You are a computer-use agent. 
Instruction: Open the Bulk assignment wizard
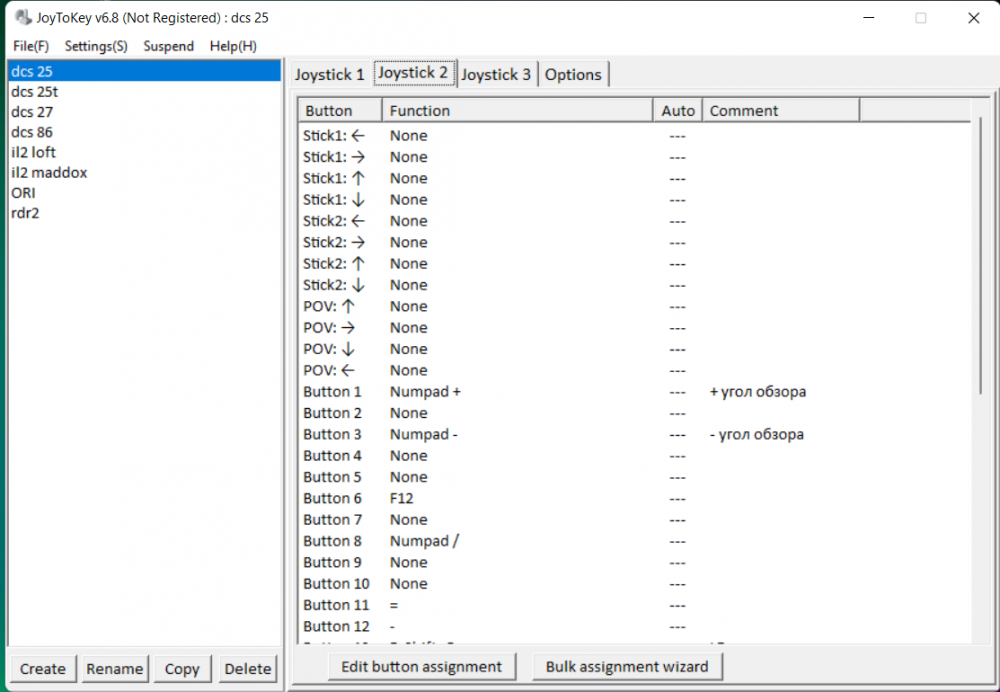tap(627, 666)
